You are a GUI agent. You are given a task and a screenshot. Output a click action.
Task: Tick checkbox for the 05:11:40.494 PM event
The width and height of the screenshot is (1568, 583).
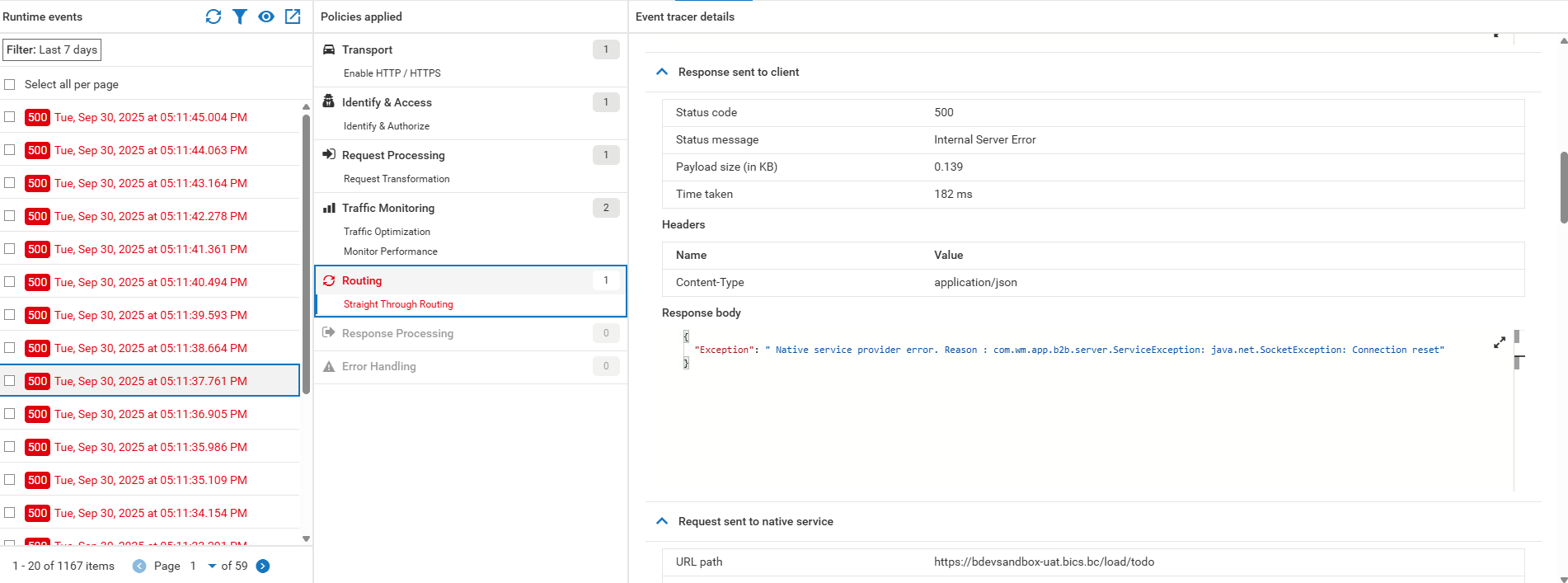pos(10,282)
